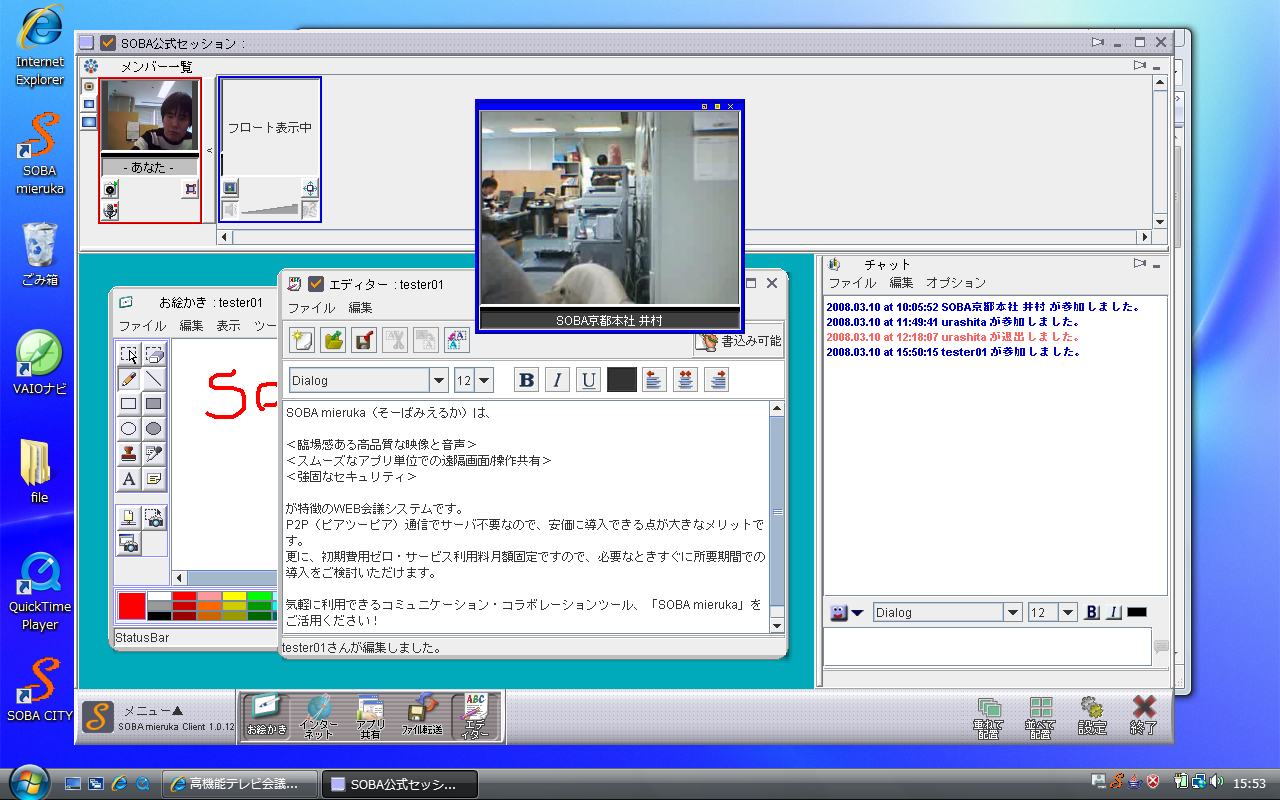Image resolution: width=1280 pixels, height=800 pixels.
Task: Collapse member panel with '<' arrow
Action: pos(210,151)
